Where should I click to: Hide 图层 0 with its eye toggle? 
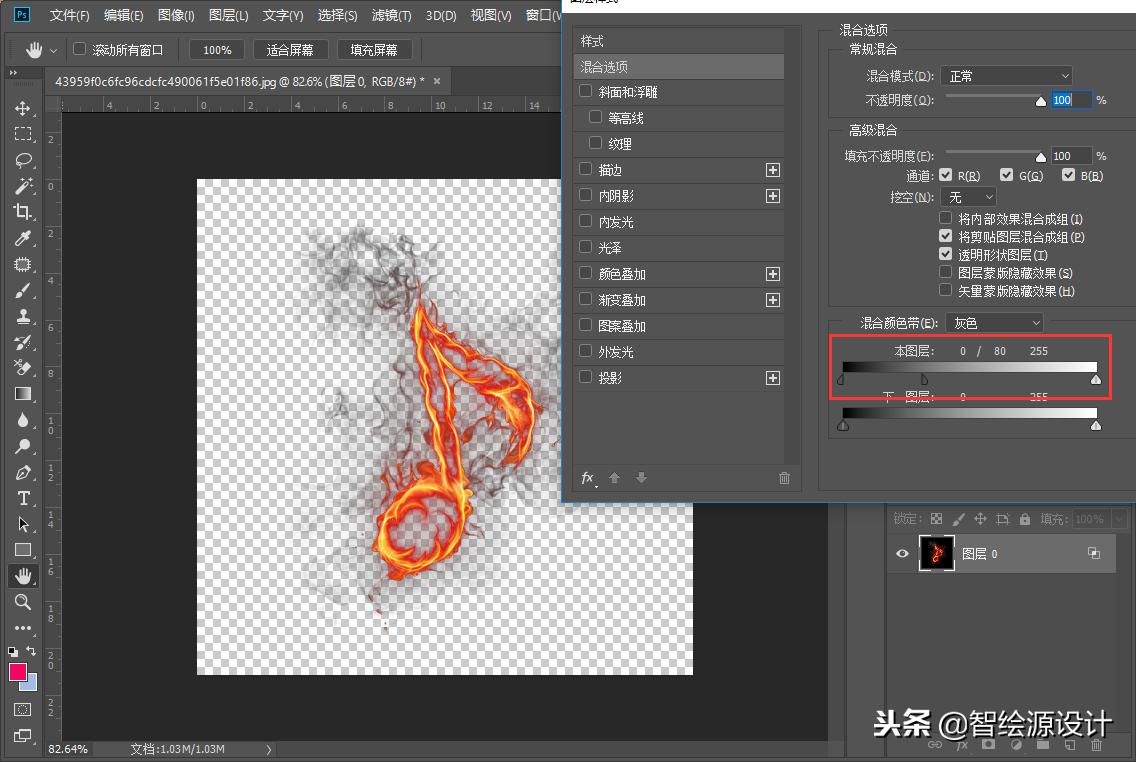[x=902, y=553]
